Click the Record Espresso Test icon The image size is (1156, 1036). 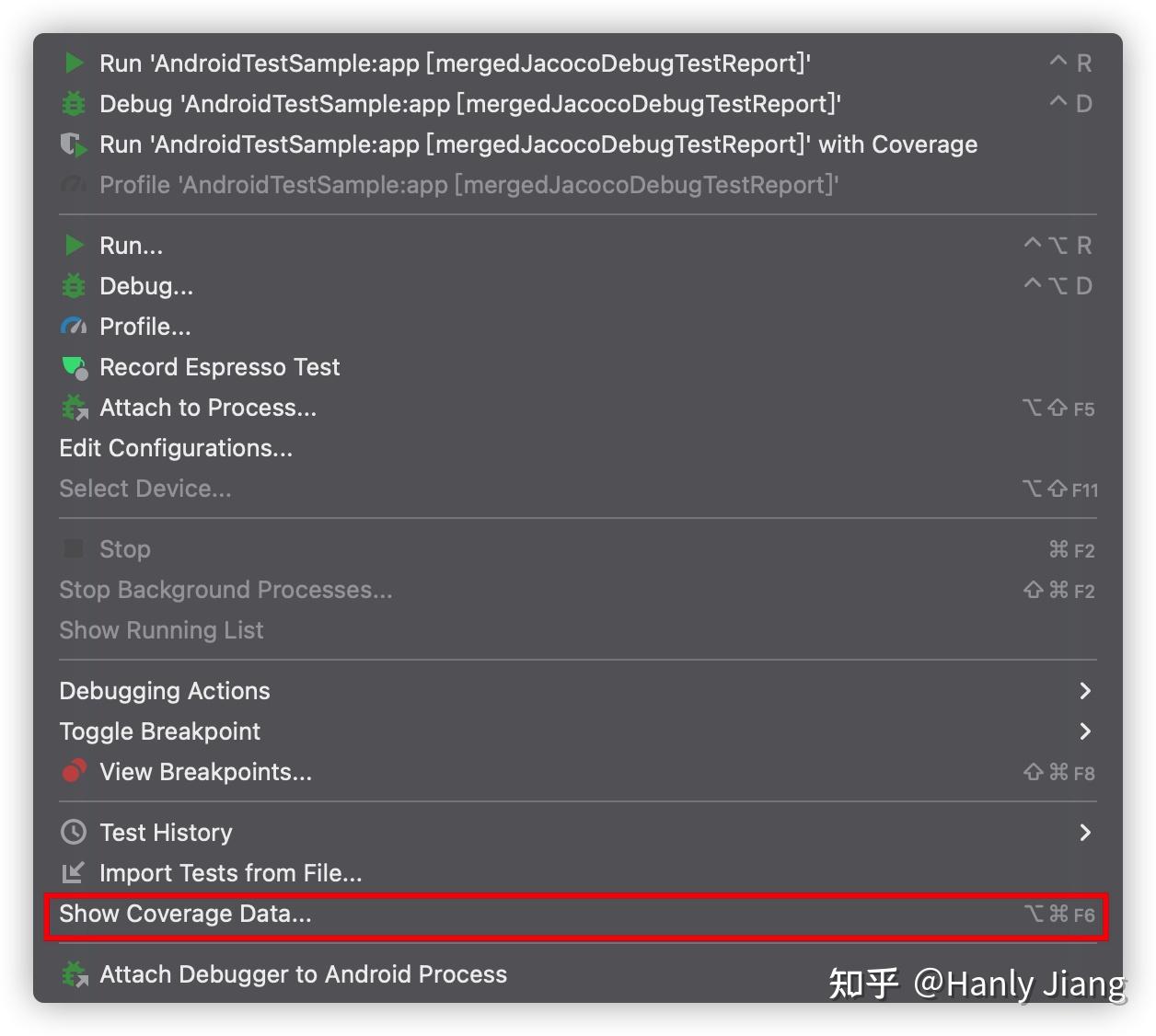tap(74, 367)
